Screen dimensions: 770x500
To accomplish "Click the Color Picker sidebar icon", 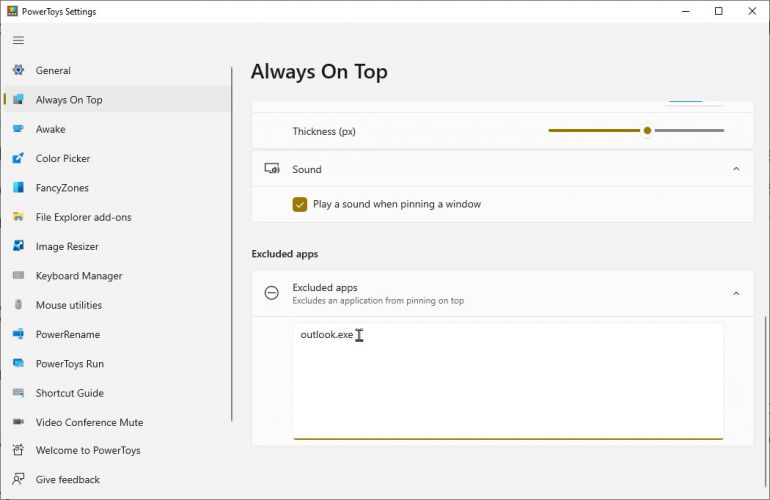I will tap(18, 158).
